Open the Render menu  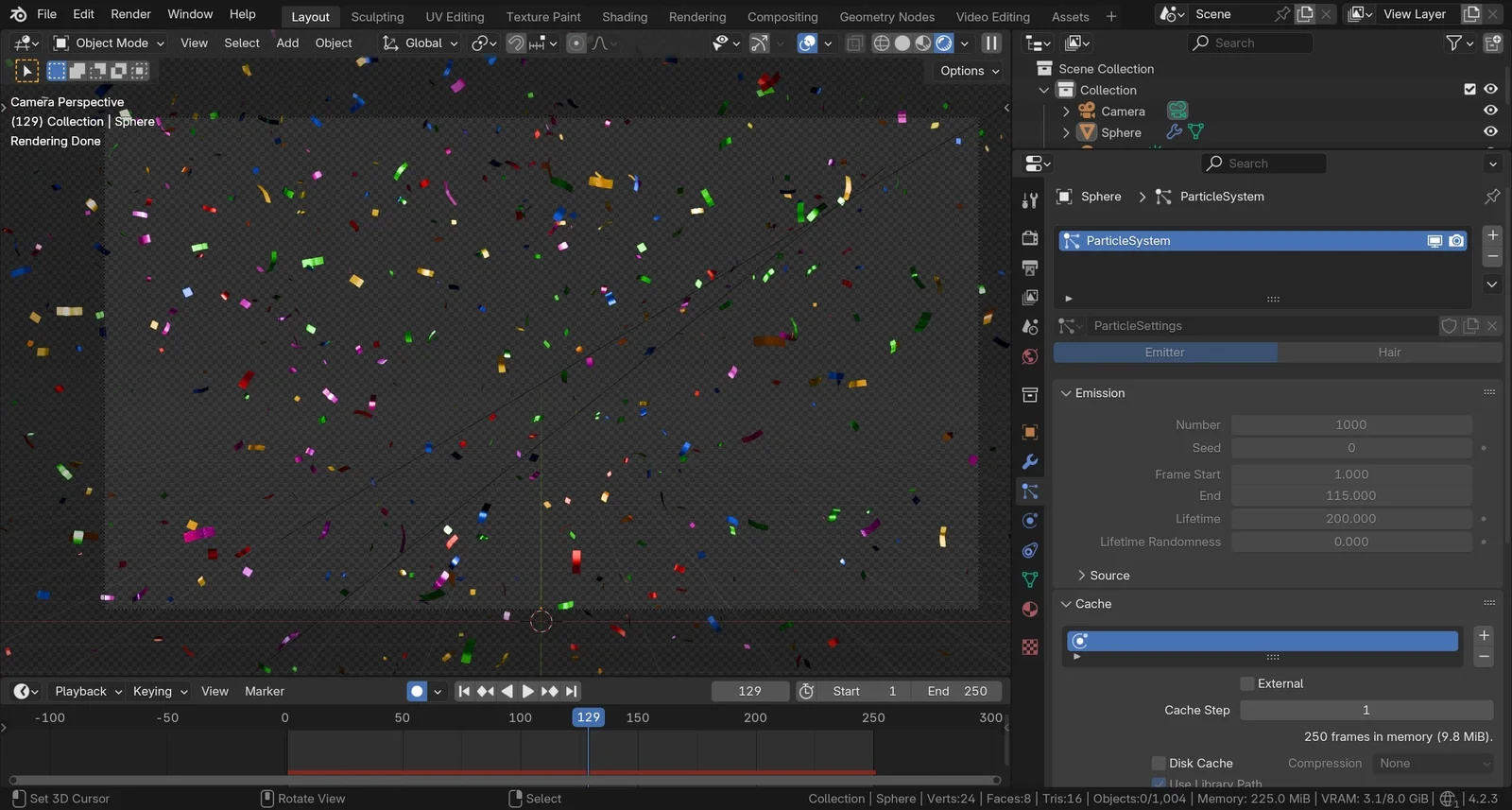pyautogui.click(x=130, y=14)
